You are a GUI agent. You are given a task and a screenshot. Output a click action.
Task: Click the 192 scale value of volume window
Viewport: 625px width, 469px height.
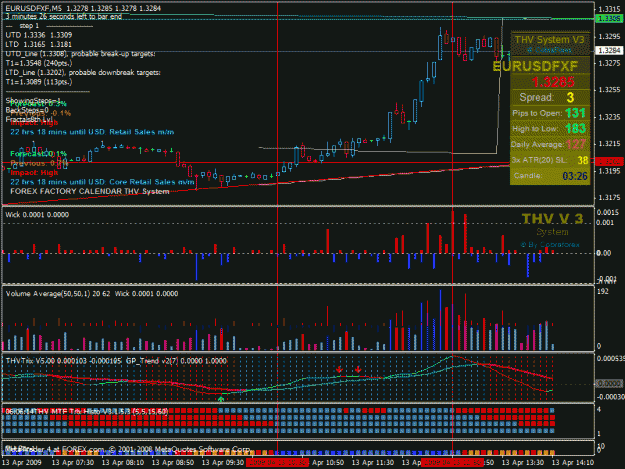point(603,292)
